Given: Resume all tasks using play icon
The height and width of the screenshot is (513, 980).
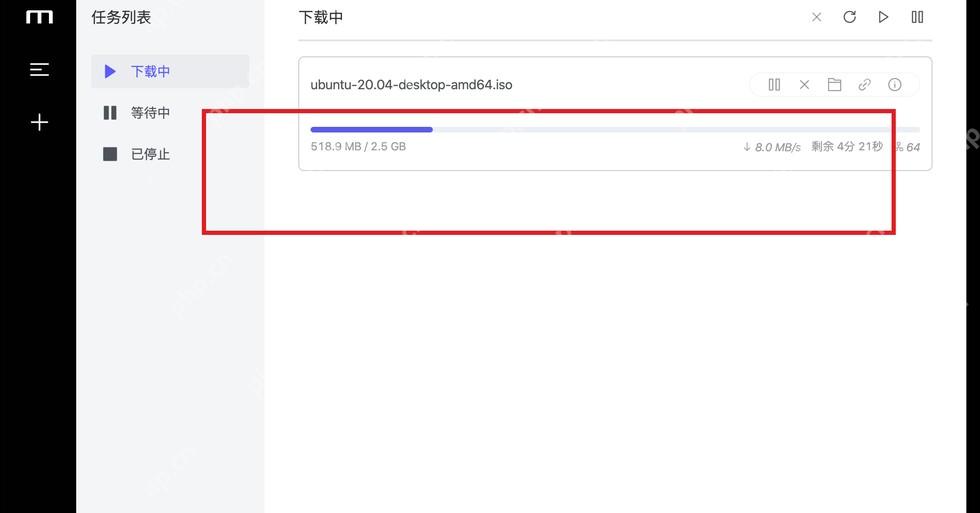Looking at the screenshot, I should [x=883, y=17].
